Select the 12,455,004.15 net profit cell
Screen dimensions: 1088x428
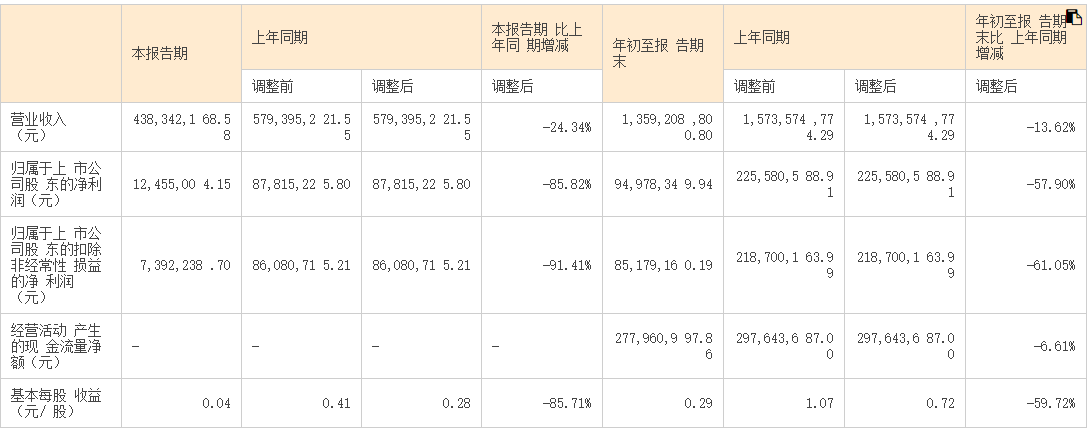(x=181, y=184)
